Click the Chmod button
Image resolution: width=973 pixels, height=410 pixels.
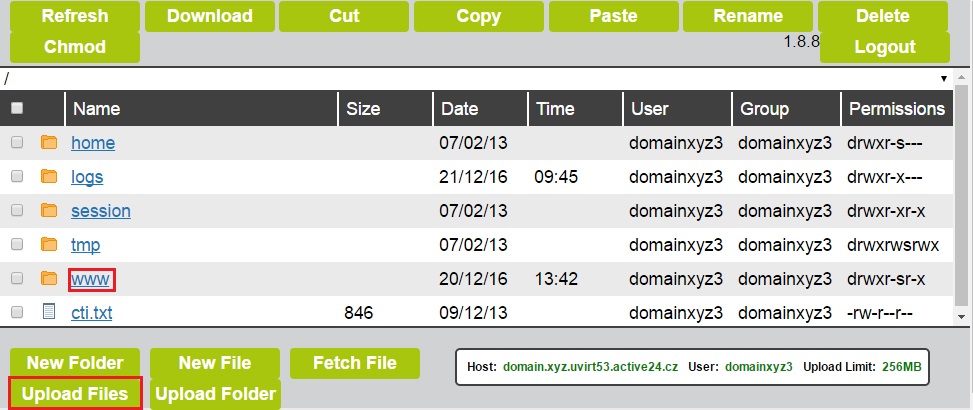pos(74,47)
